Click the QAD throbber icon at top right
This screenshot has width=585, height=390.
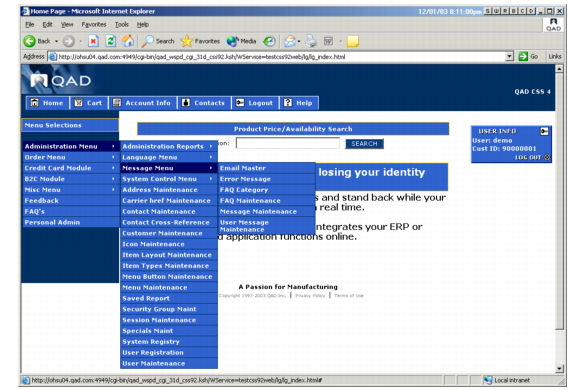pos(553,25)
